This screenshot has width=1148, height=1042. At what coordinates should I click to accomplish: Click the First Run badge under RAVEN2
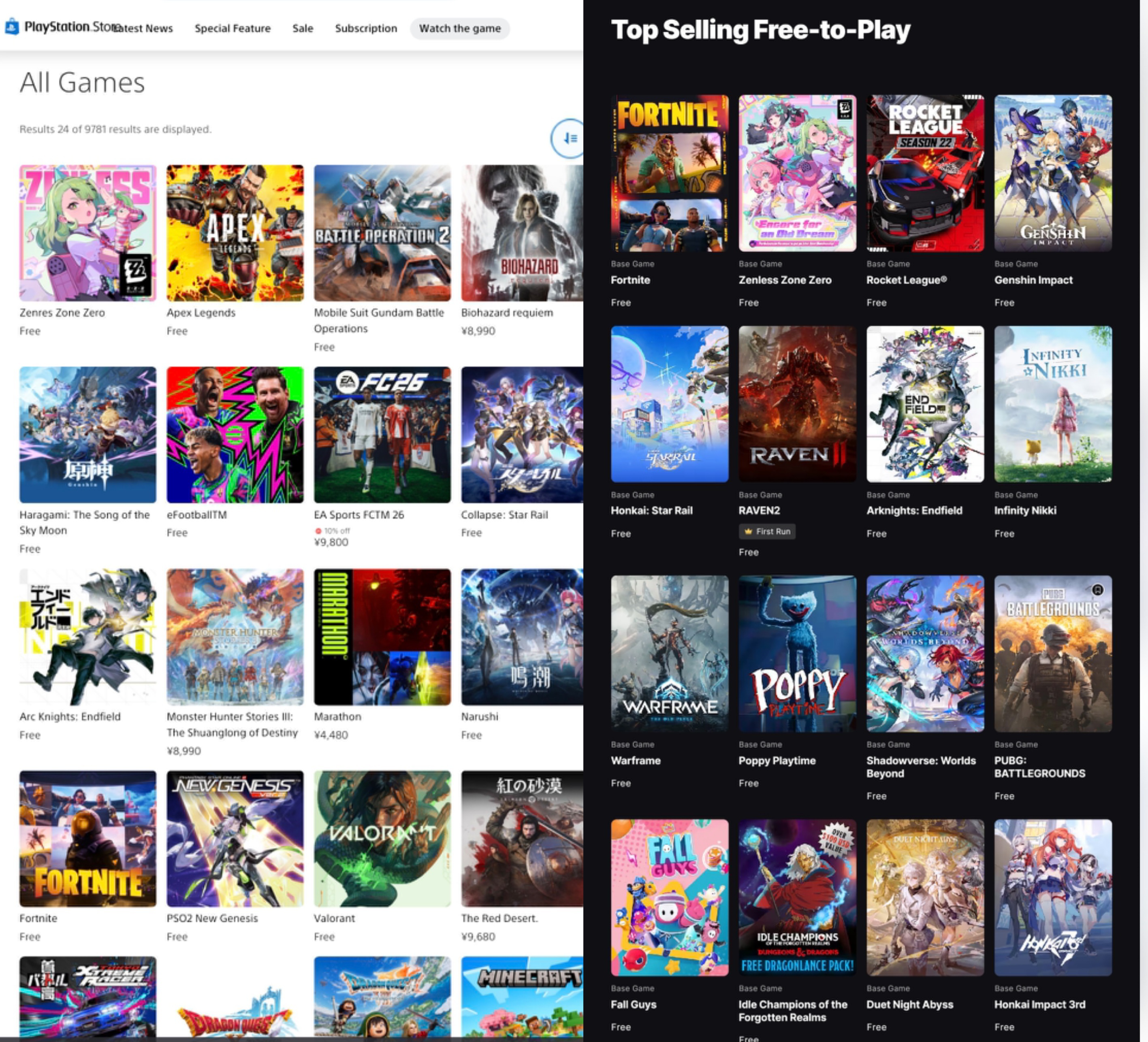pos(767,531)
